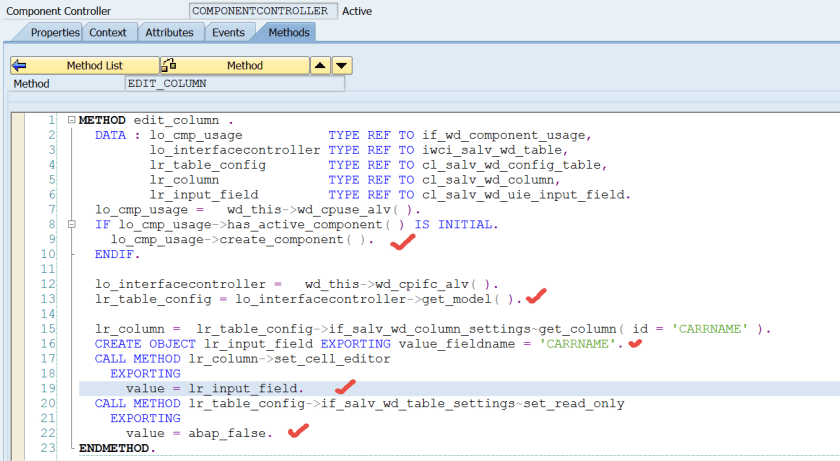This screenshot has width=840, height=461.
Task: Click line number 19 in gutter
Action: pyautogui.click(x=48, y=388)
